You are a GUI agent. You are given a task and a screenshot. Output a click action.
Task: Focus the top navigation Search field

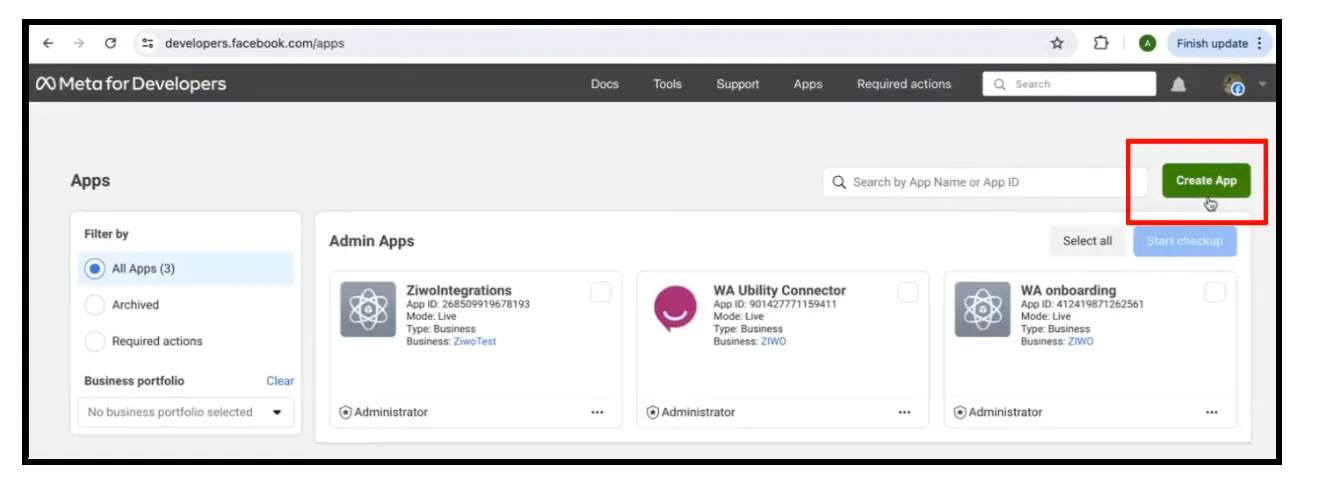click(x=1069, y=84)
